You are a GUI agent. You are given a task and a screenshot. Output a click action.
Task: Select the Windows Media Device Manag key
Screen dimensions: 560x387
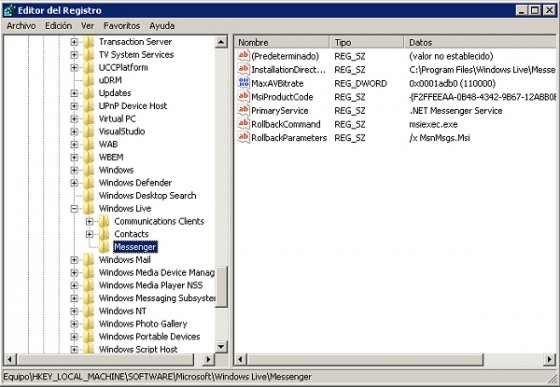coord(156,272)
